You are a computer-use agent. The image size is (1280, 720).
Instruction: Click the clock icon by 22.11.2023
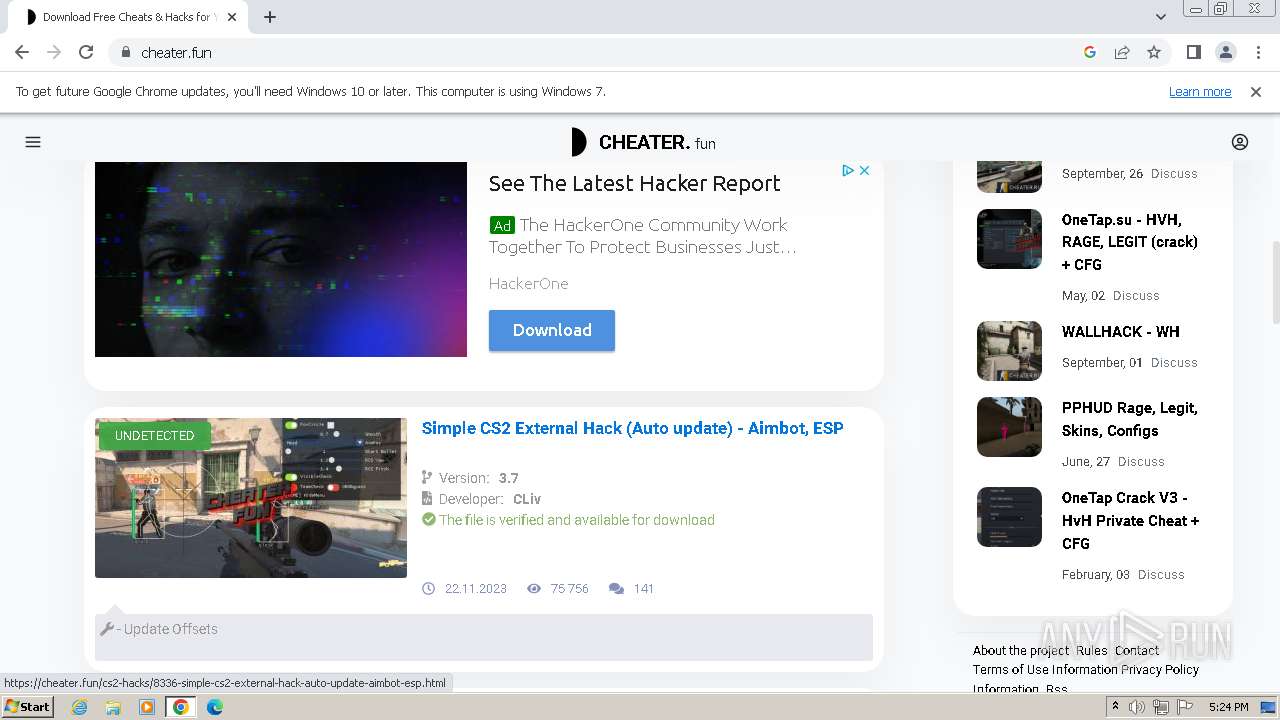(429, 589)
